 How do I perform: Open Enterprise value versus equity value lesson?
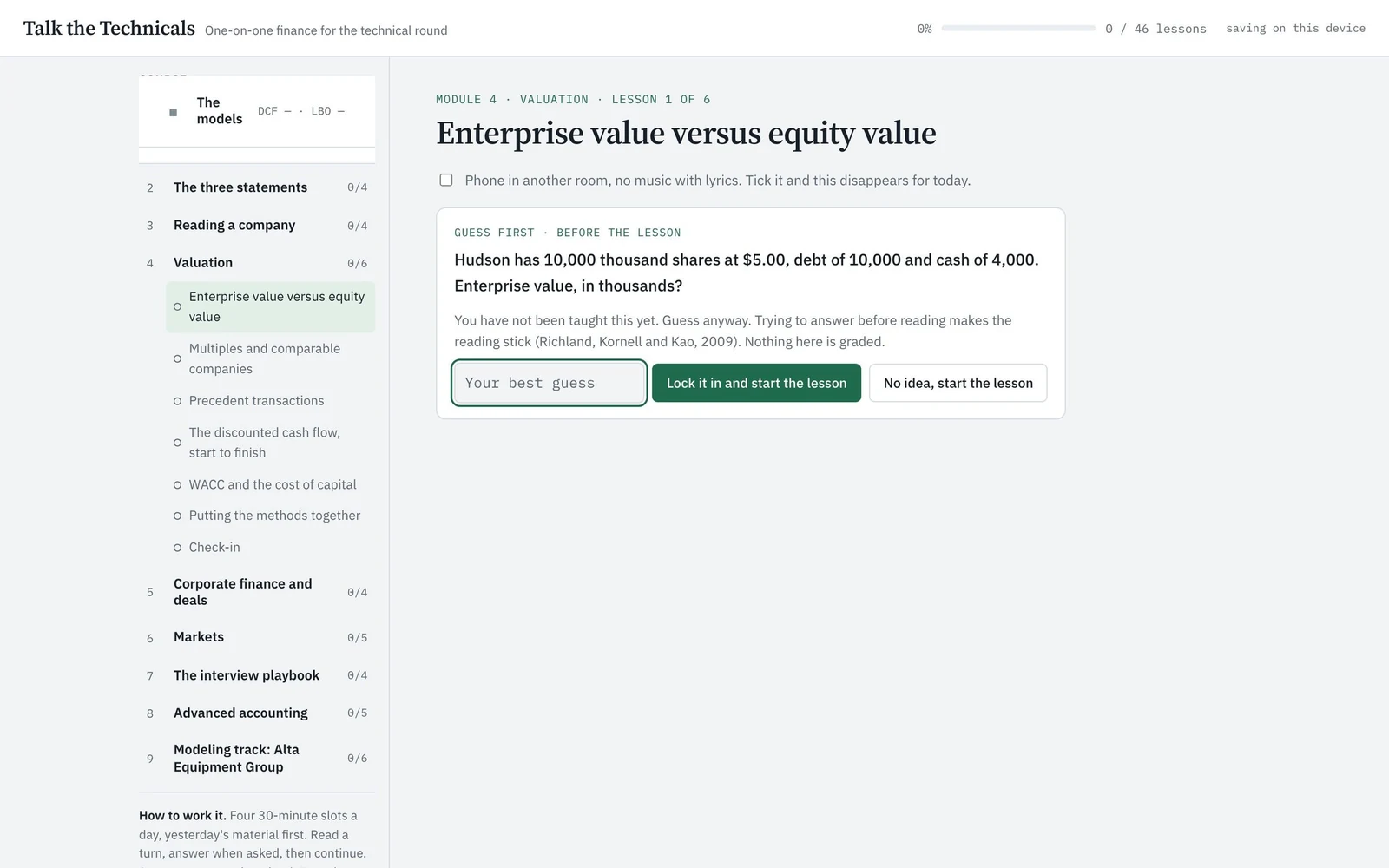click(271, 306)
